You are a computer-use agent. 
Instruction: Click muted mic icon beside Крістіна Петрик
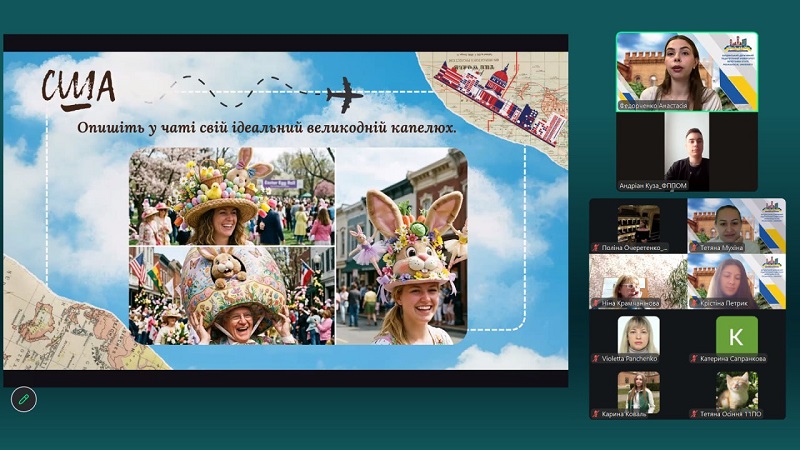[695, 302]
